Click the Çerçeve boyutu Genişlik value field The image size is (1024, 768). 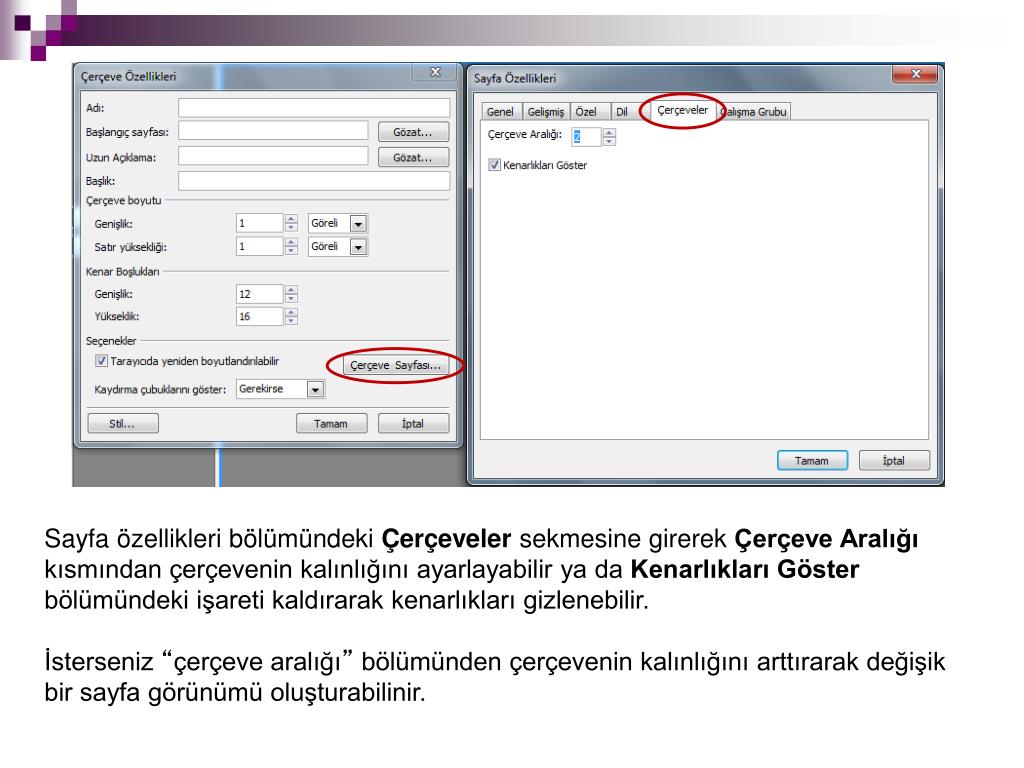(x=259, y=223)
